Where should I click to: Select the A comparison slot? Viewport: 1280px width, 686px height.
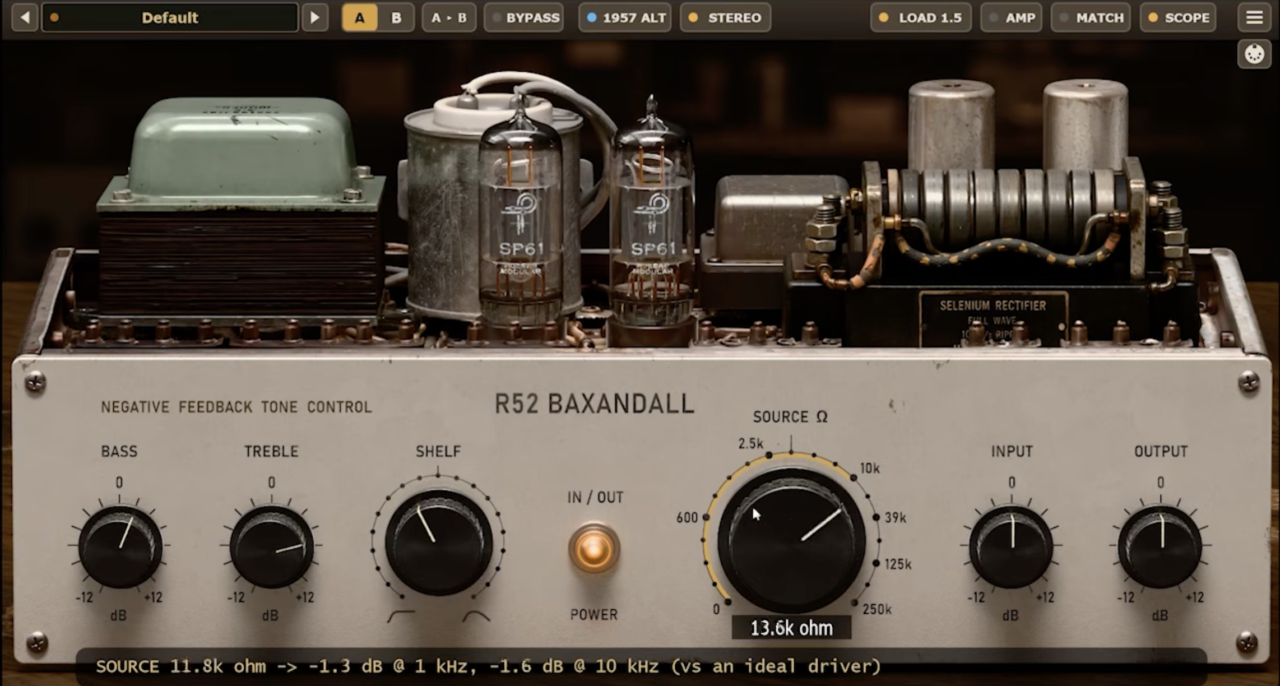pos(360,17)
